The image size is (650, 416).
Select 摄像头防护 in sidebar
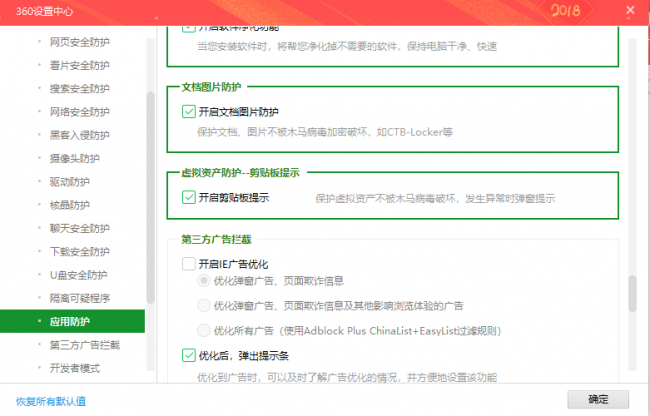click(x=75, y=158)
